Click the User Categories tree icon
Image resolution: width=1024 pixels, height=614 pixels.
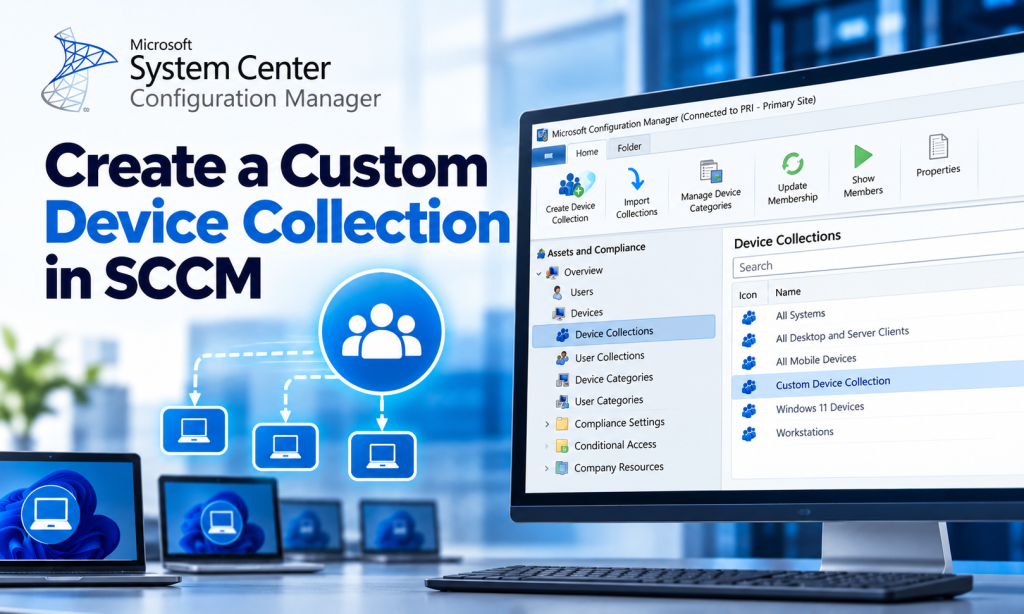pyautogui.click(x=562, y=402)
